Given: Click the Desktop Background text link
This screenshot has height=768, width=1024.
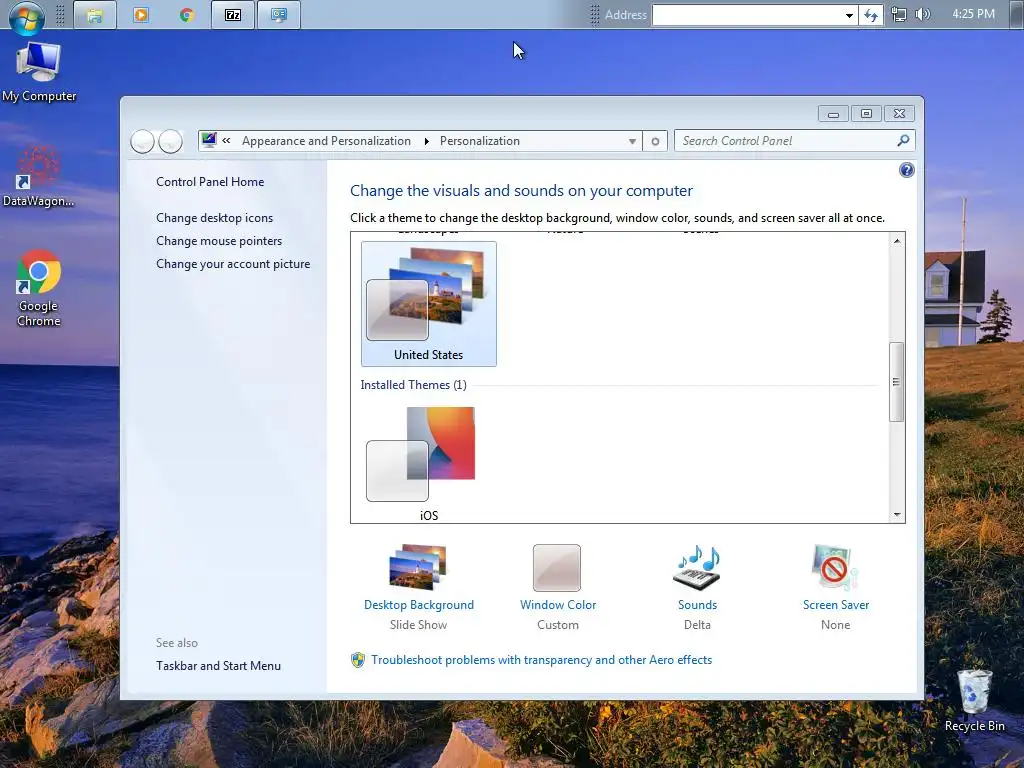Looking at the screenshot, I should [x=419, y=605].
